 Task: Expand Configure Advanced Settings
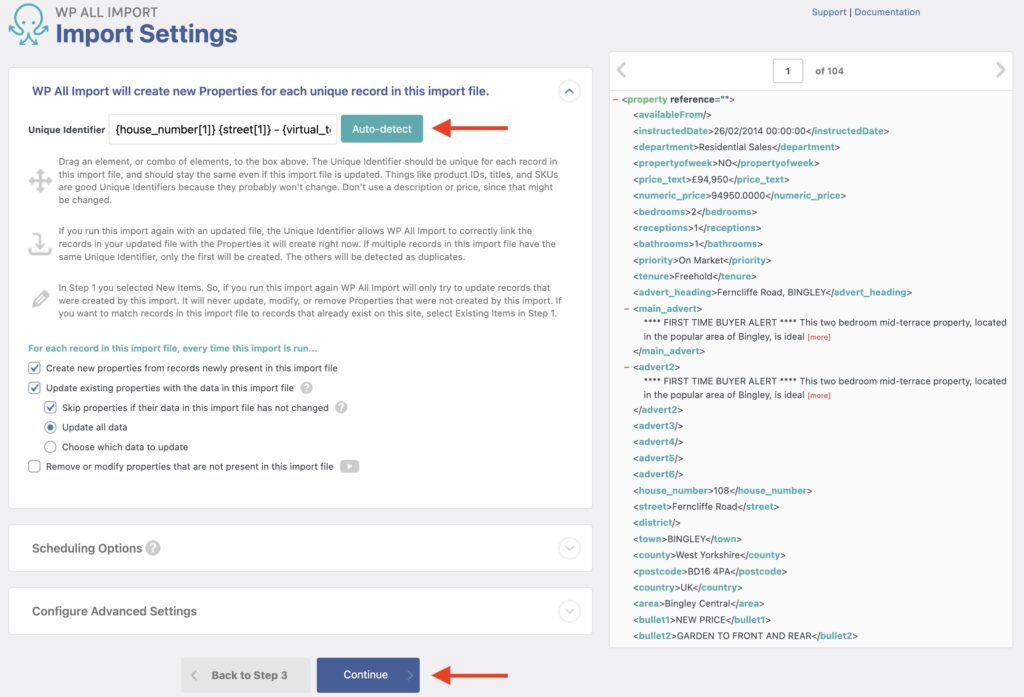pyautogui.click(x=570, y=610)
